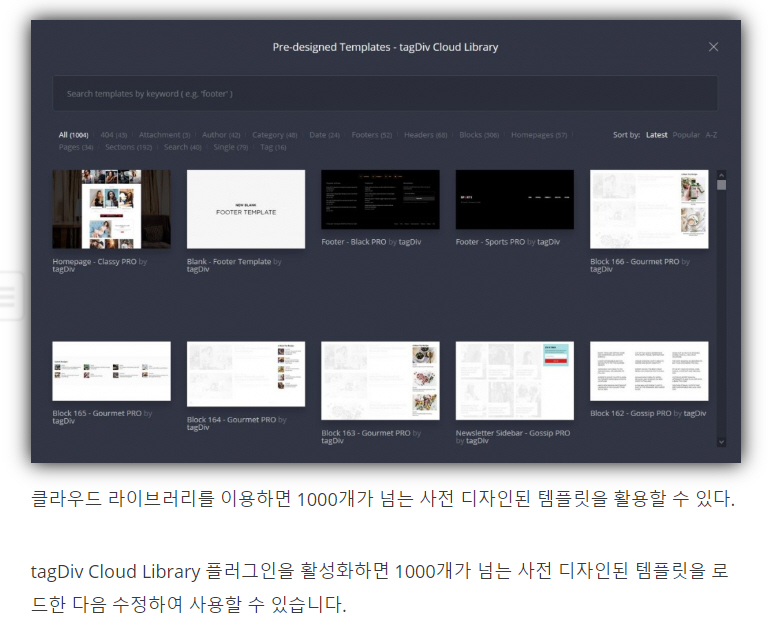Click 'Newsletter Sidebar - Gossip PRO' caption

pos(513,433)
